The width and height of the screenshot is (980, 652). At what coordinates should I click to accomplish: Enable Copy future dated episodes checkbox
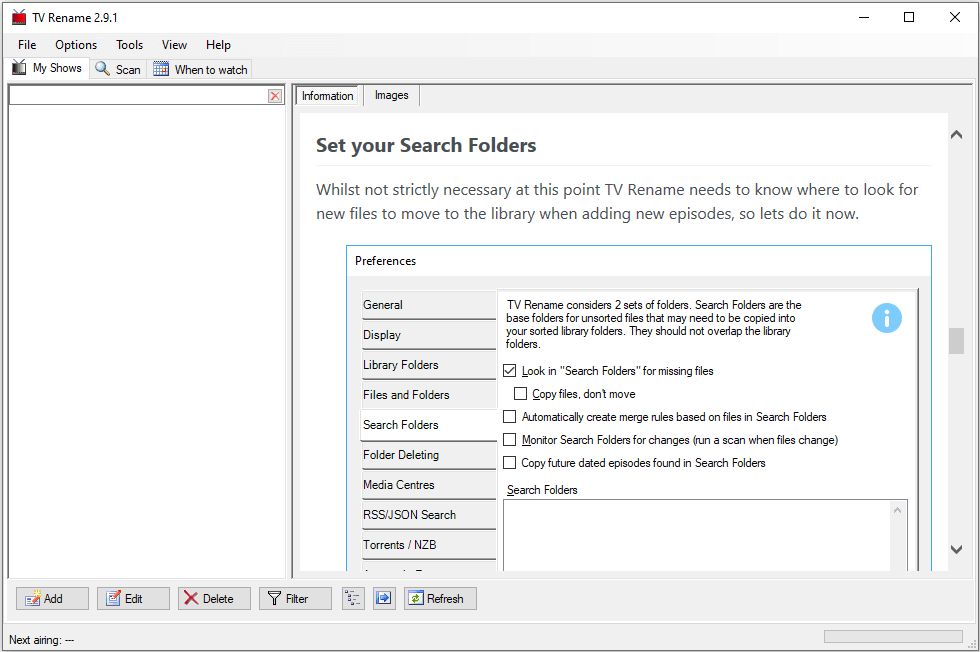[509, 463]
